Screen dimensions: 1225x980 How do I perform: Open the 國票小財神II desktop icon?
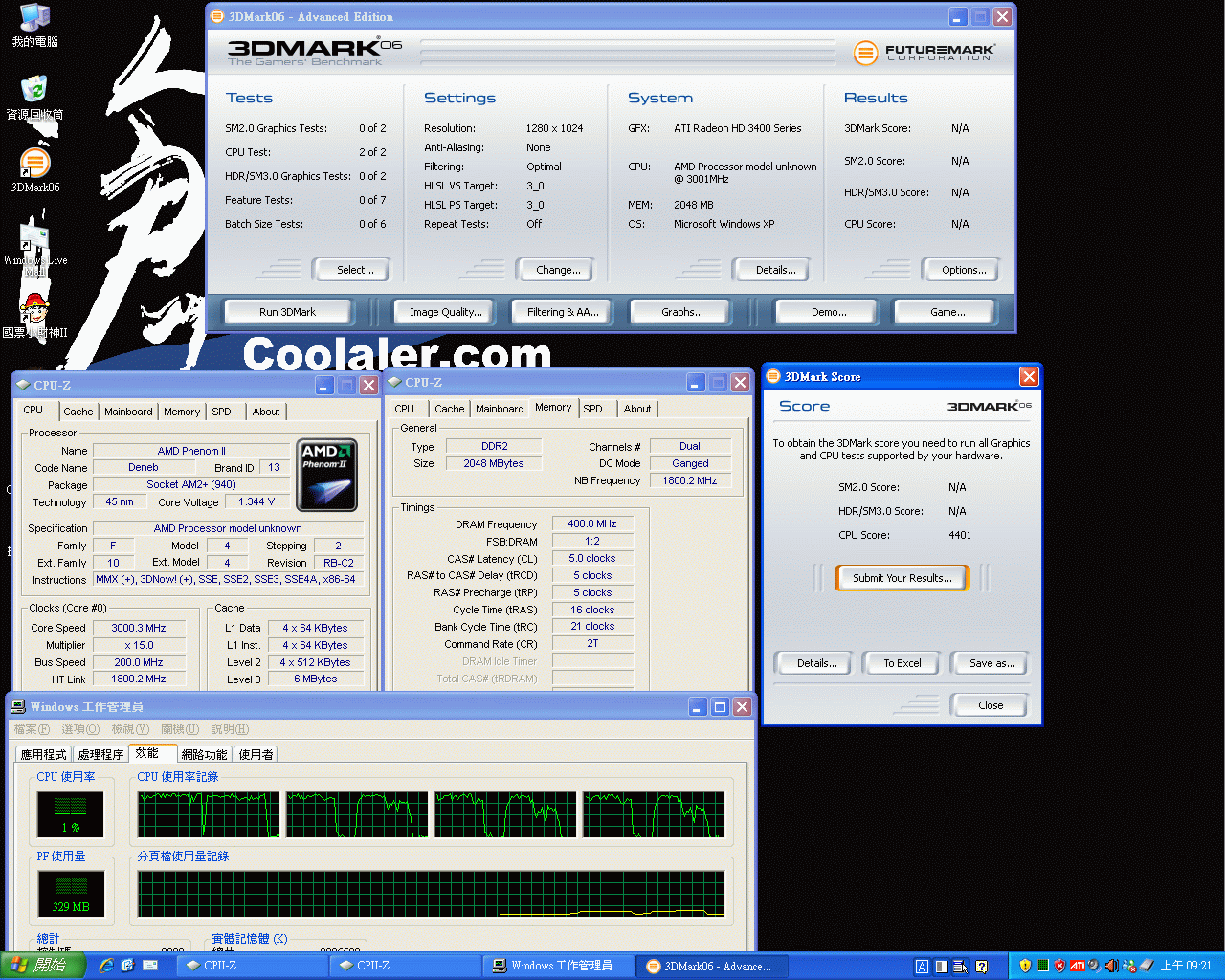34,316
